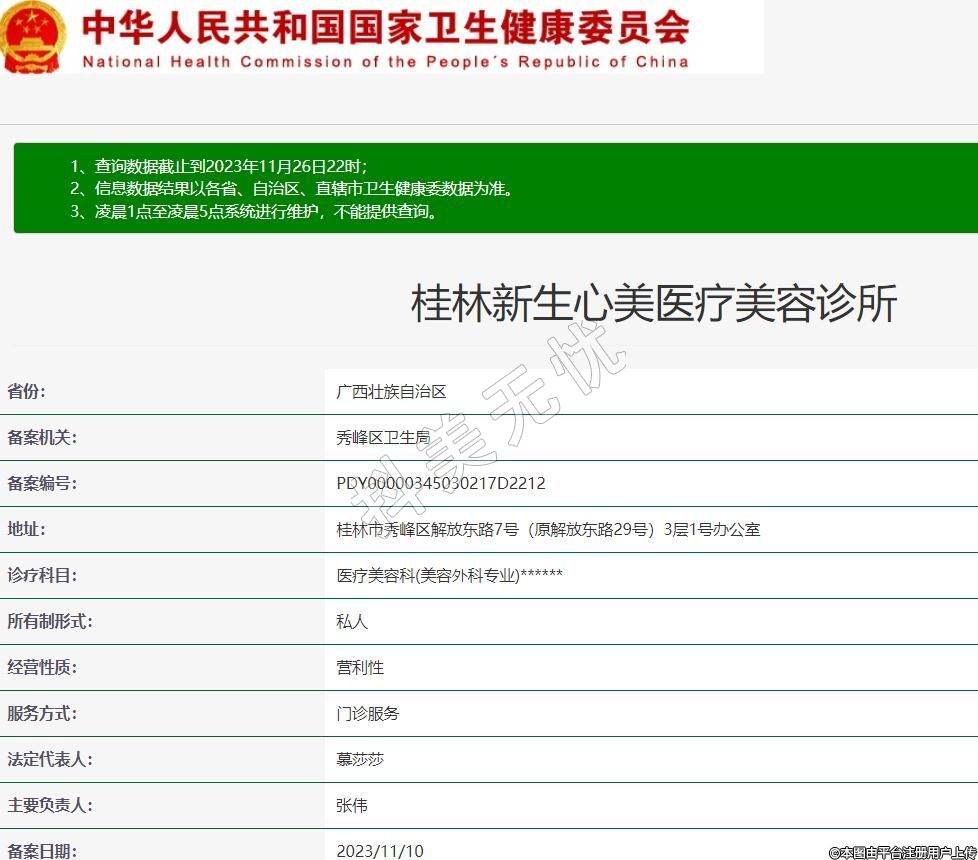Viewport: 978px width, 860px height.
Task: Click the address value 桂林市秀峰区解放东路7号
Action: (548, 530)
